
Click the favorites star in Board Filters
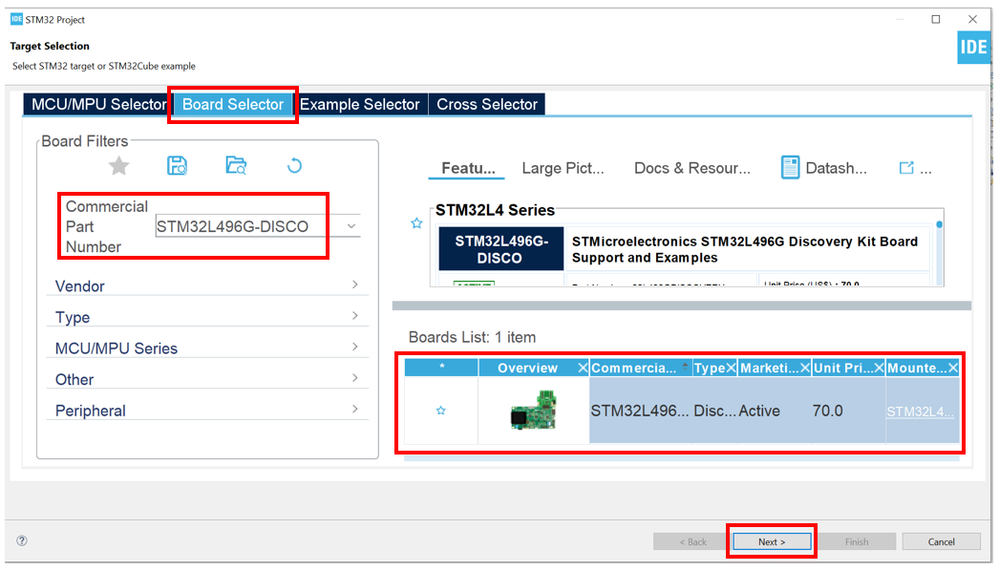tap(119, 166)
